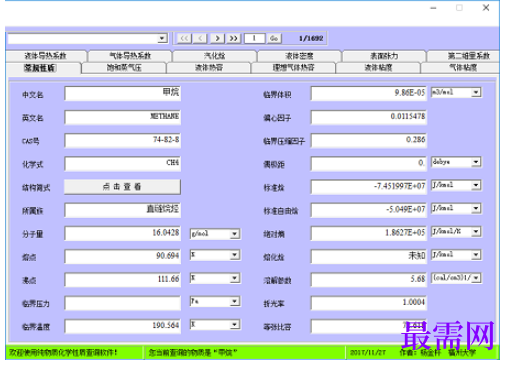The height and width of the screenshot is (367, 513).
Task: Open critical pressure unit dropdown Pa
Action: [x=215, y=302]
